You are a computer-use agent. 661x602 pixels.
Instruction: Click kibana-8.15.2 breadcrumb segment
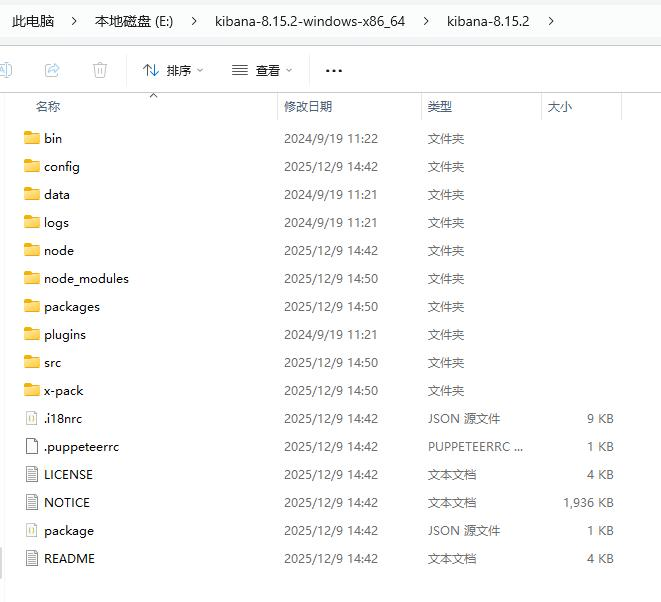pos(488,21)
